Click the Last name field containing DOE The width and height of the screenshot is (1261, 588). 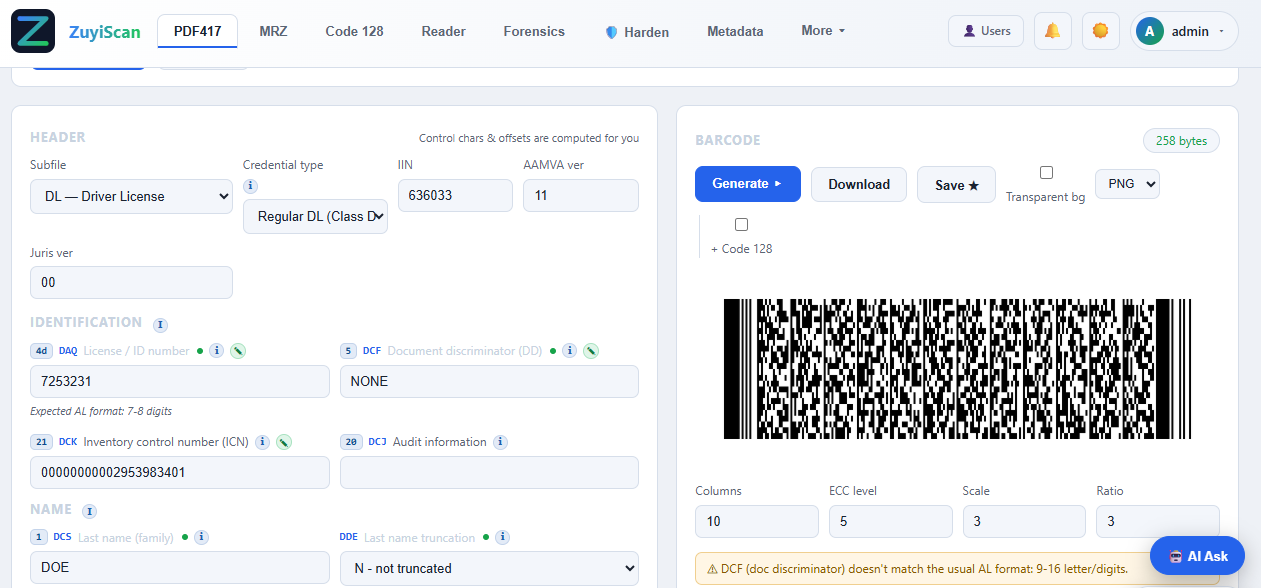click(x=180, y=567)
